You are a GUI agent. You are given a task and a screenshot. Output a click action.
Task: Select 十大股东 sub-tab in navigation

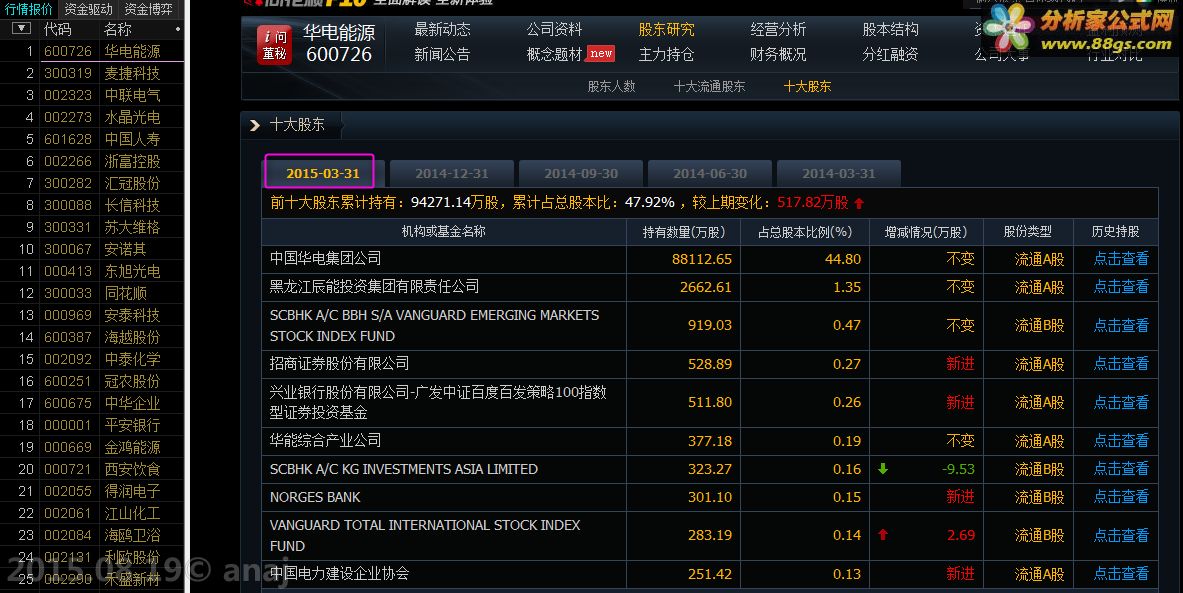point(807,87)
